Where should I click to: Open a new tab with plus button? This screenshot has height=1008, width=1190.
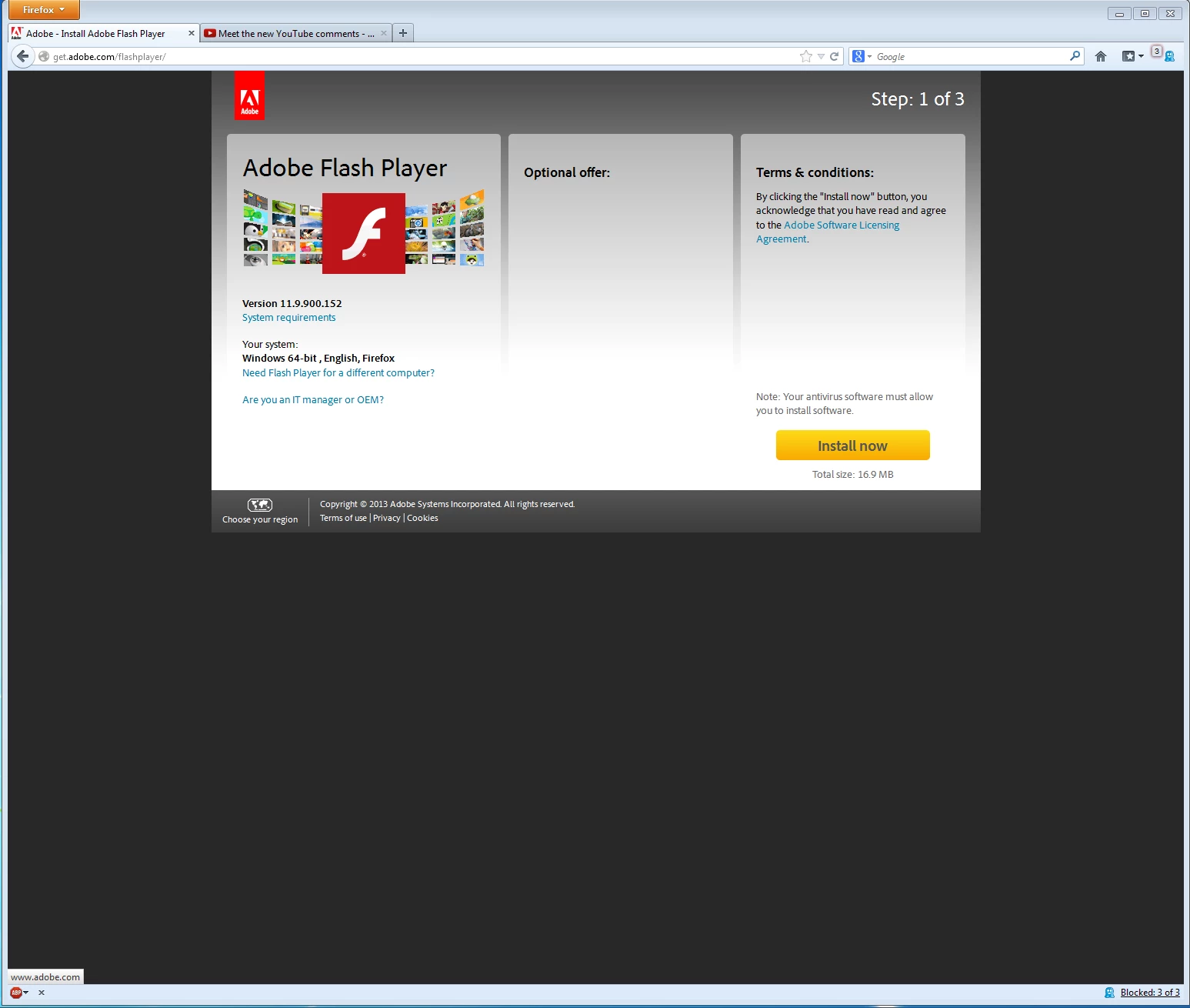(403, 33)
